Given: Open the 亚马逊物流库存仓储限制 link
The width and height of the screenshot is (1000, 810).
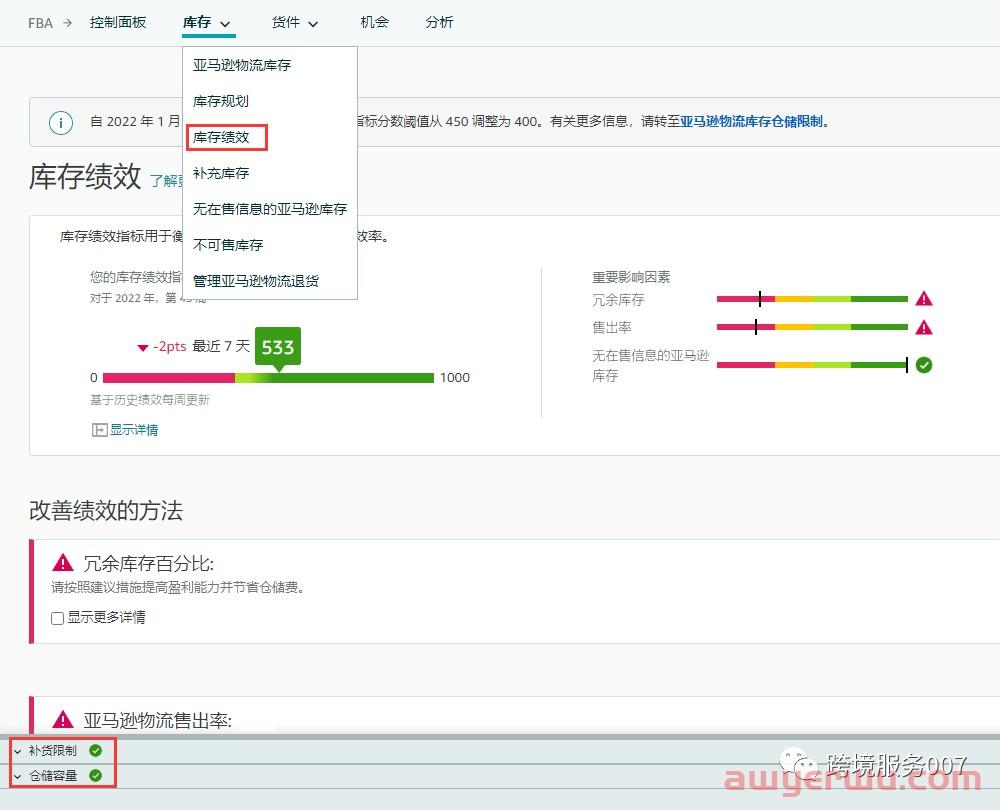Looking at the screenshot, I should (751, 121).
